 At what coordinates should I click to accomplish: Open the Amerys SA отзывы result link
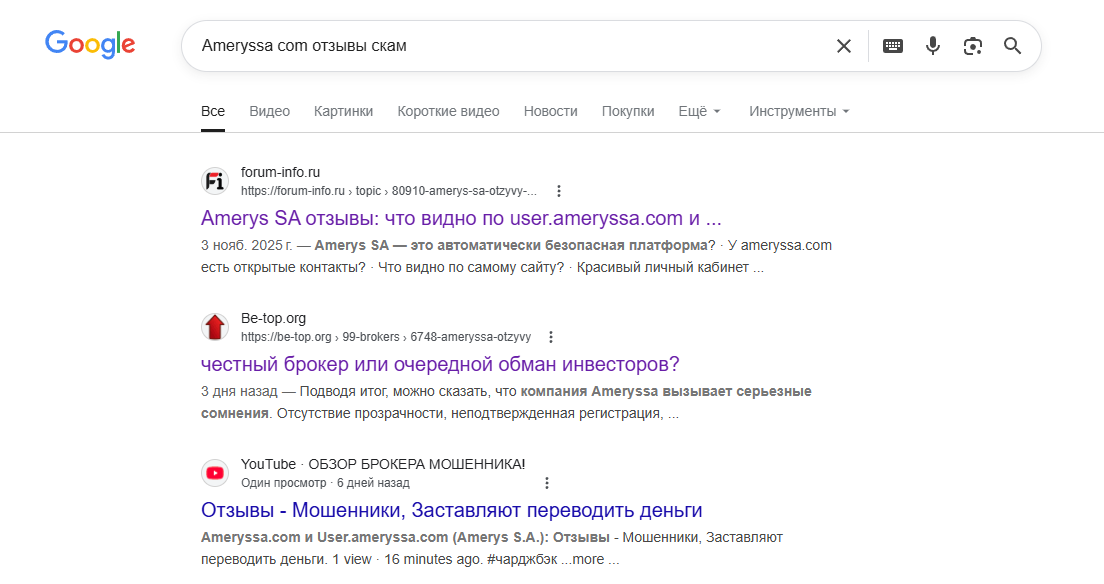(461, 218)
